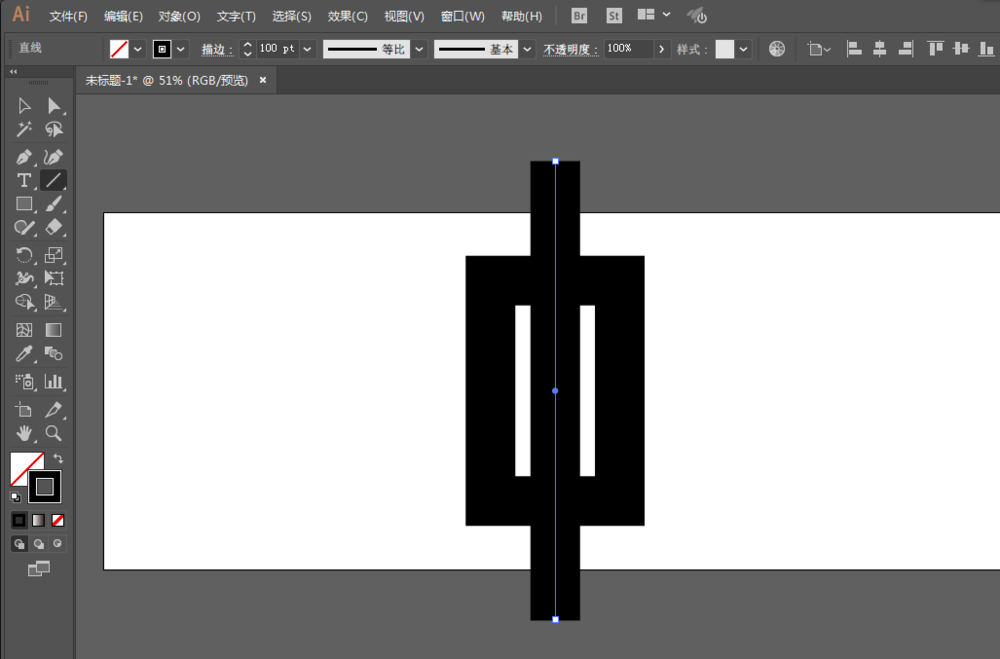1000x659 pixels.
Task: Select the Scale tool
Action: coord(54,255)
